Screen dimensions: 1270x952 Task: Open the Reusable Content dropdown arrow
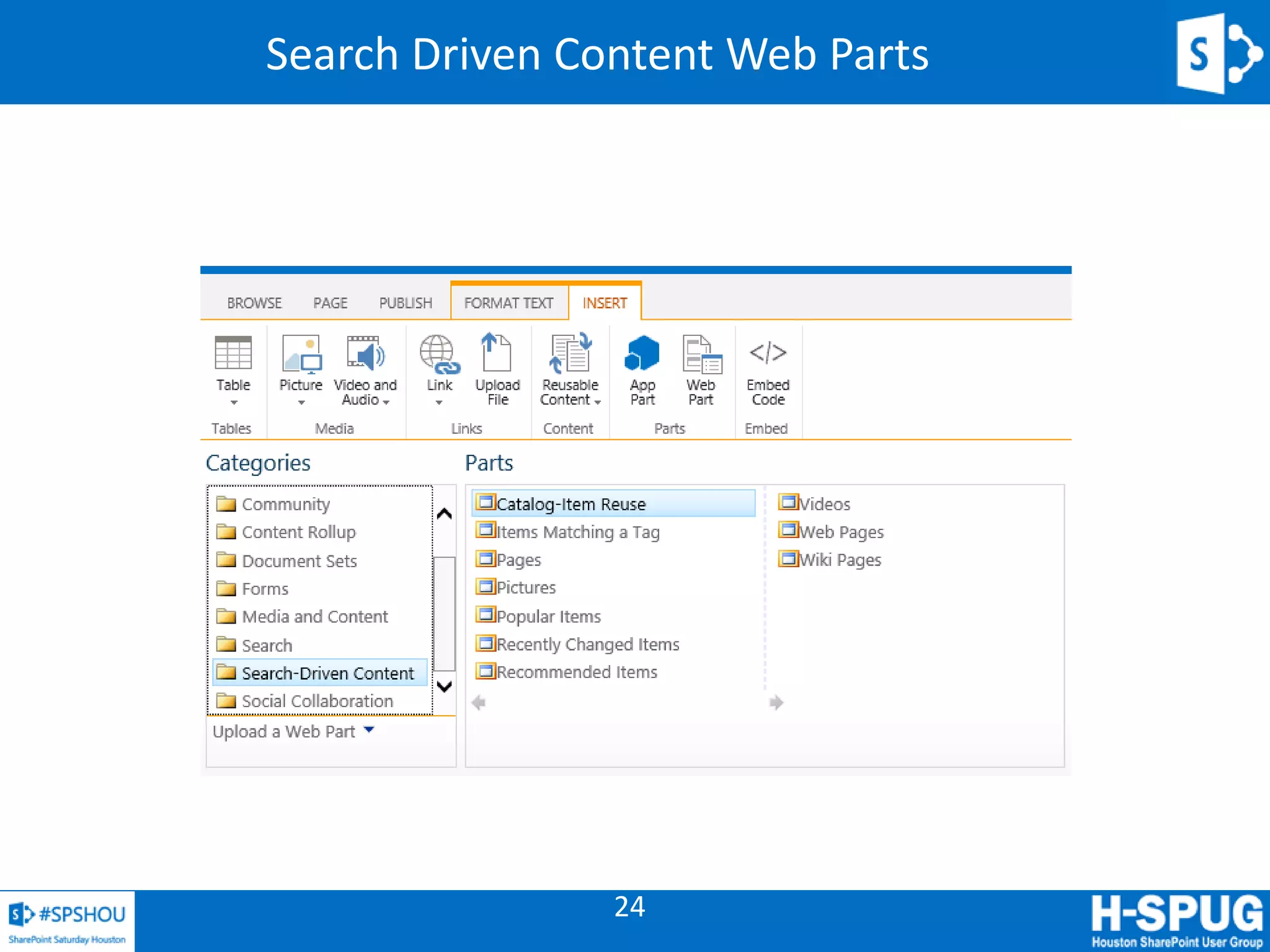click(x=598, y=402)
